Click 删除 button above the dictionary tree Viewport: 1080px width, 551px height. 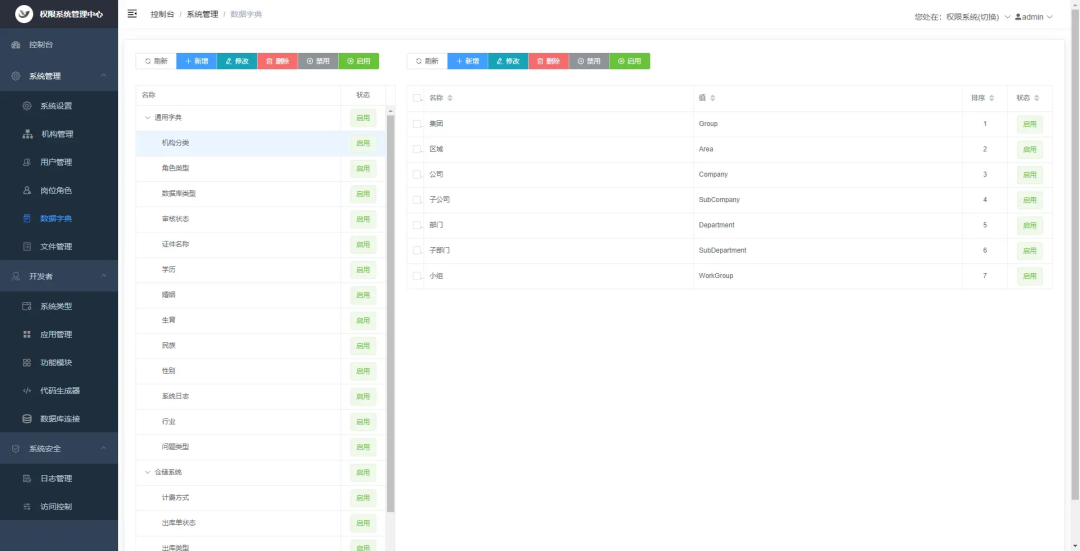pyautogui.click(x=278, y=61)
